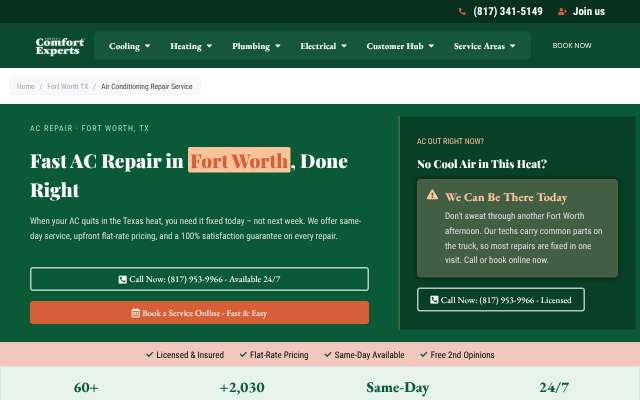The height and width of the screenshot is (400, 640).
Task: Click the 24/7 statistic
Action: (554, 387)
